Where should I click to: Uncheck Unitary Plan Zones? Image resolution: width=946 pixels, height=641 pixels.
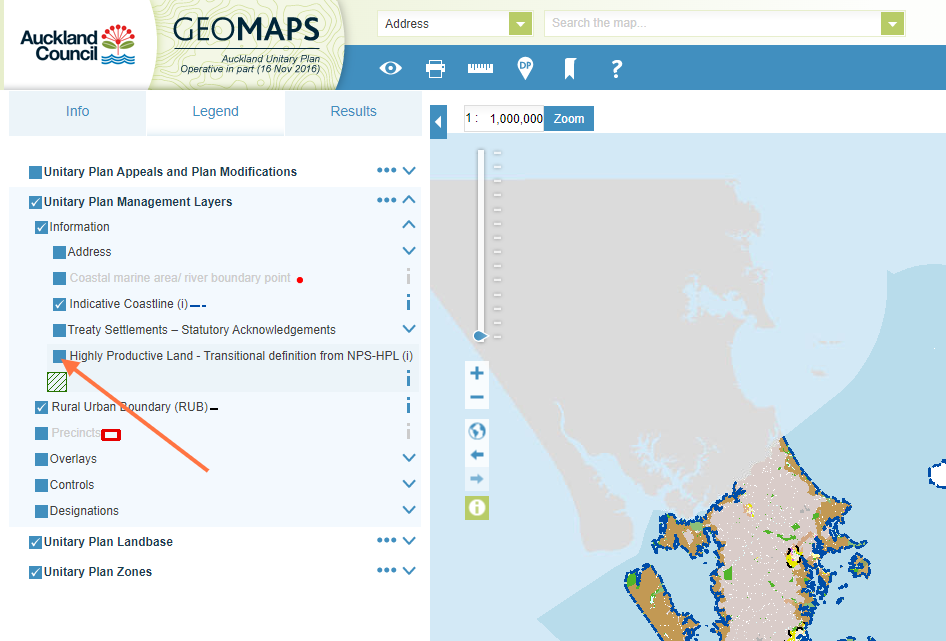point(35,572)
